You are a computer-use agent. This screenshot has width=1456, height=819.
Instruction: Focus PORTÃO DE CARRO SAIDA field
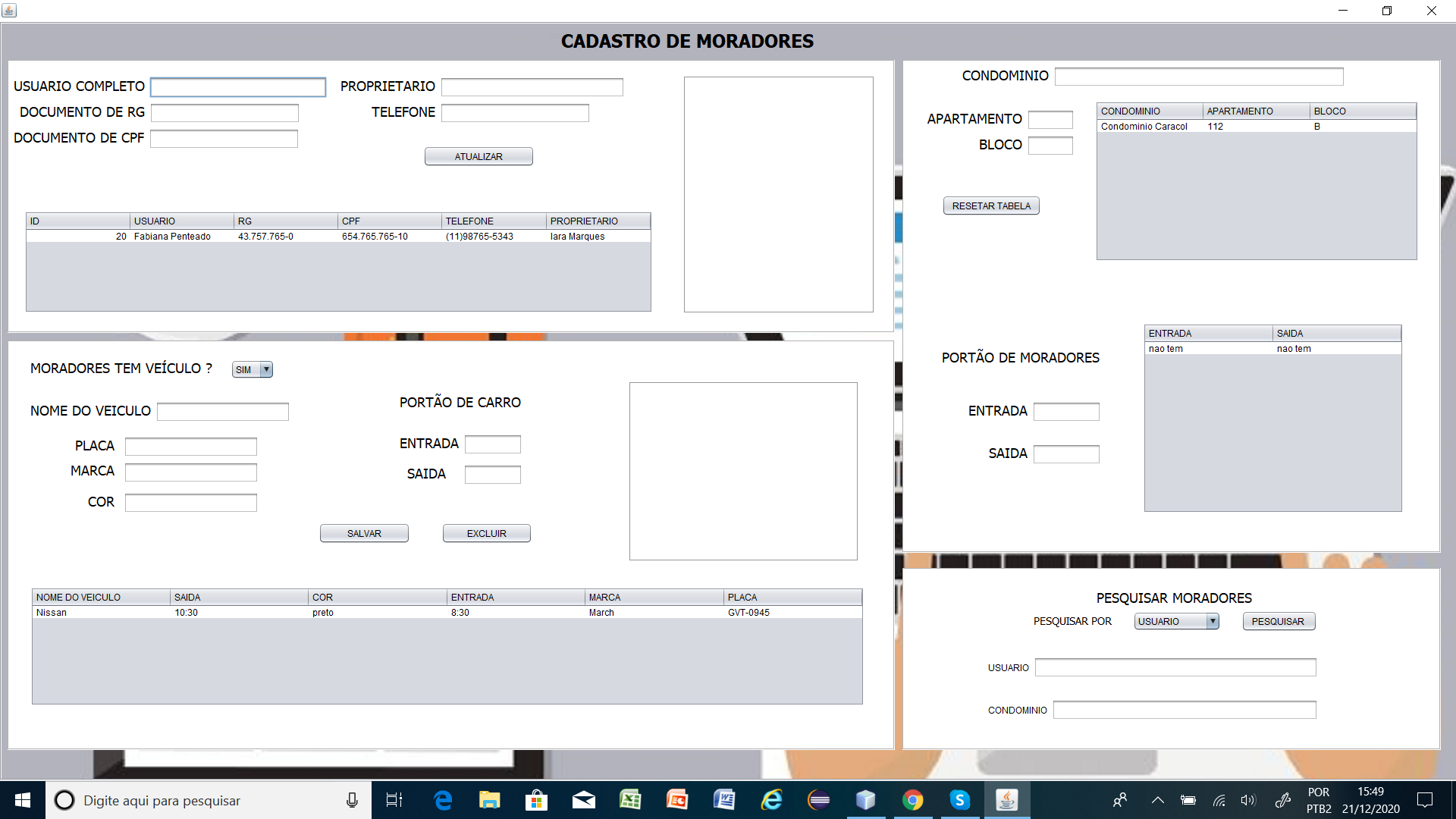(493, 475)
